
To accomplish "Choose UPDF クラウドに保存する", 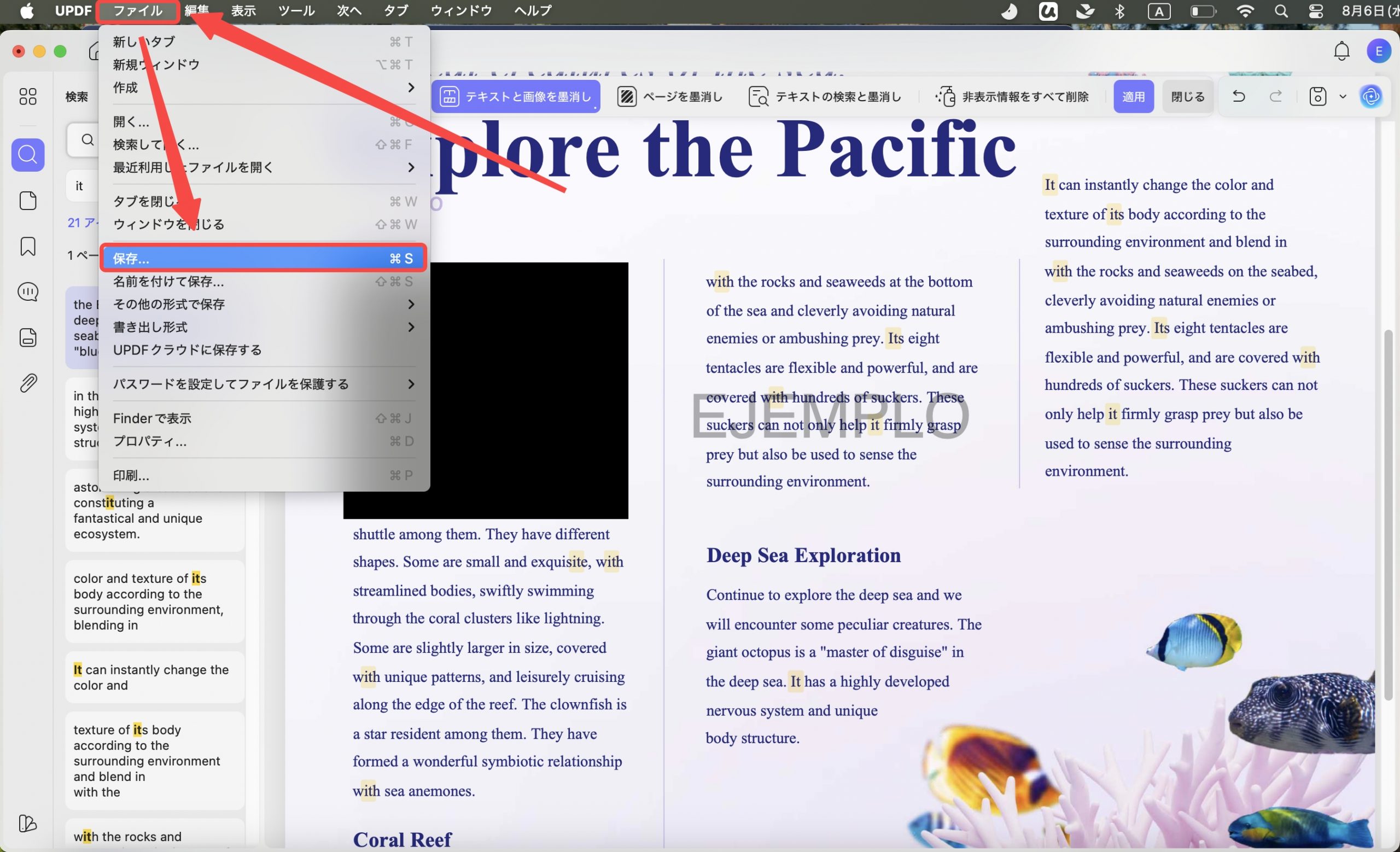I will [264, 350].
